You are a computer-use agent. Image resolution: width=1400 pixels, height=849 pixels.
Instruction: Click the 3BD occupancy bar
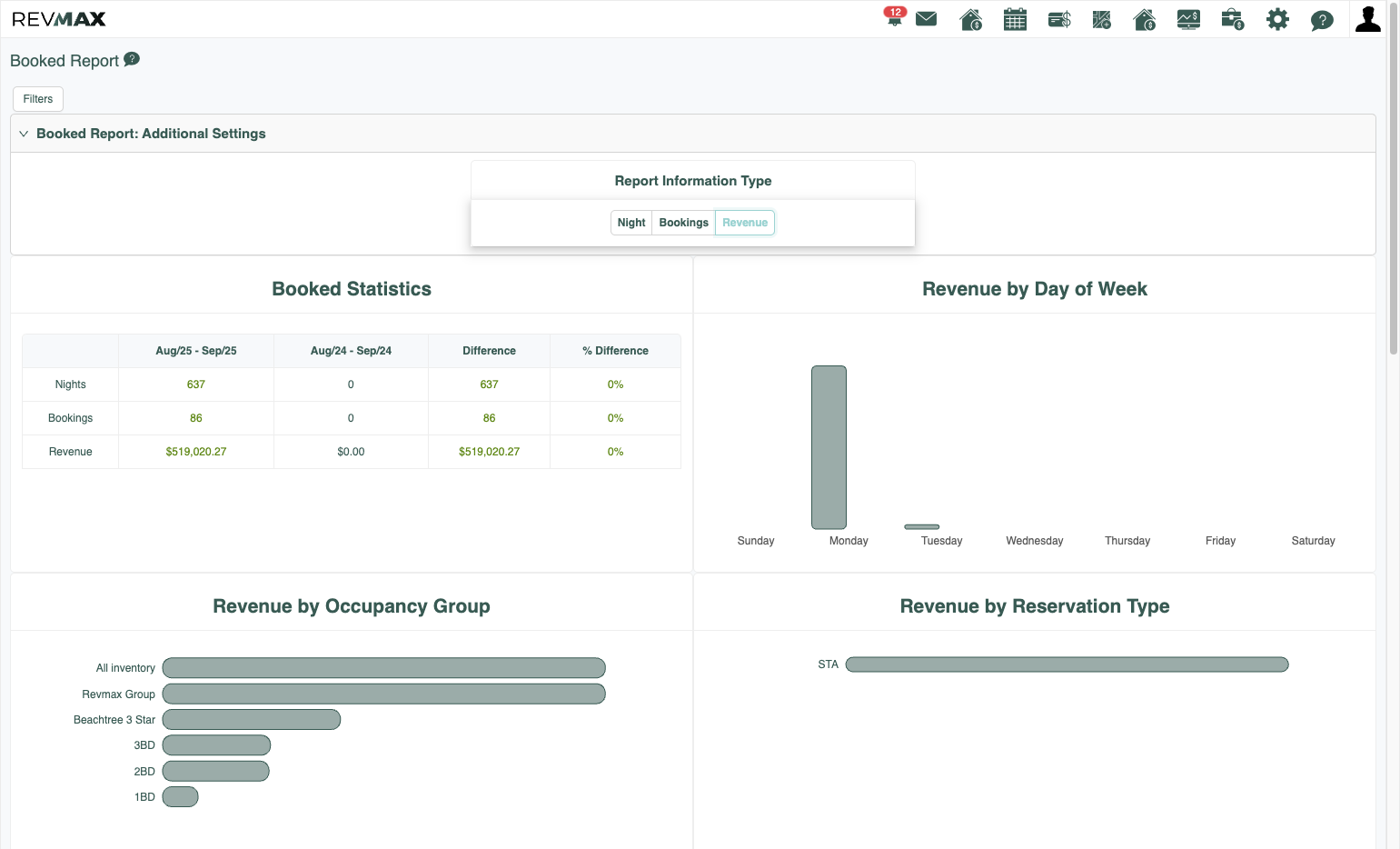216,744
